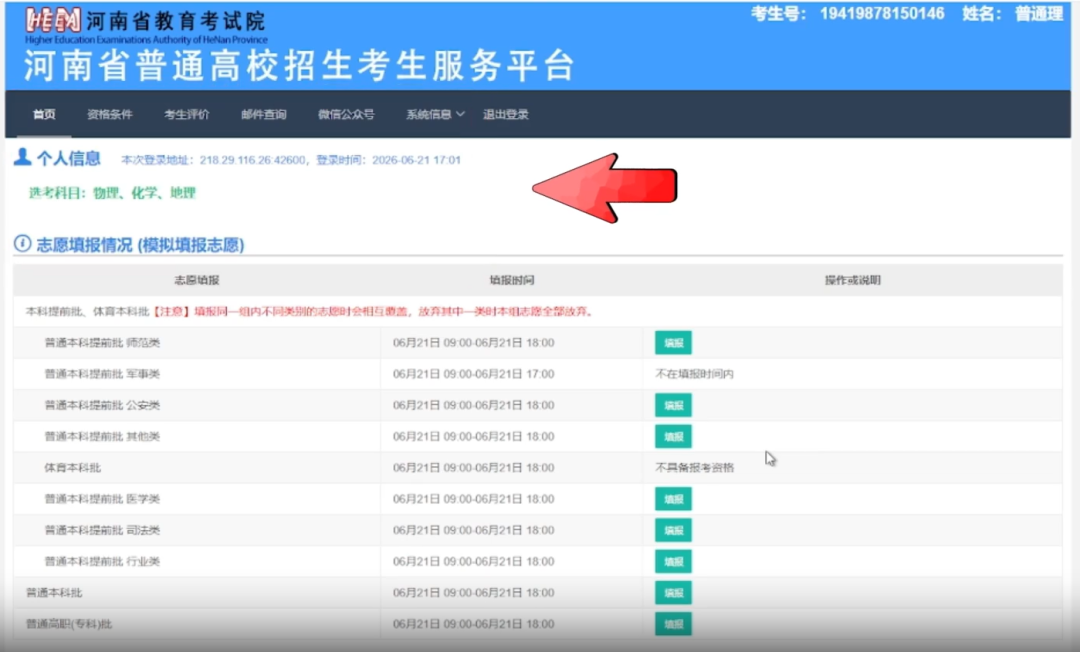Click 填报 in the 普通本科批 row

[x=673, y=593]
